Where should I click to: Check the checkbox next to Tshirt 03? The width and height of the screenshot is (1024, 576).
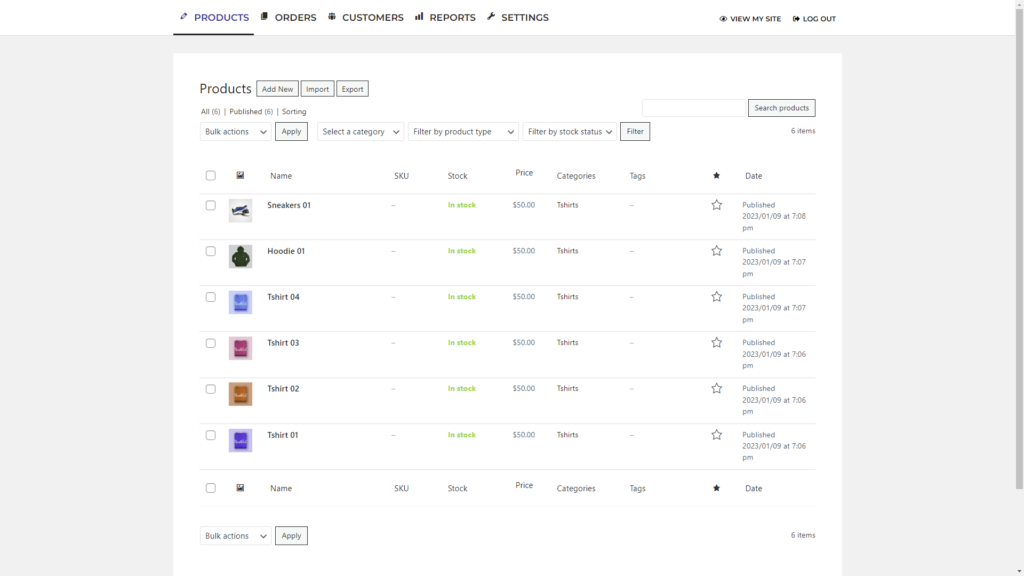coord(211,342)
